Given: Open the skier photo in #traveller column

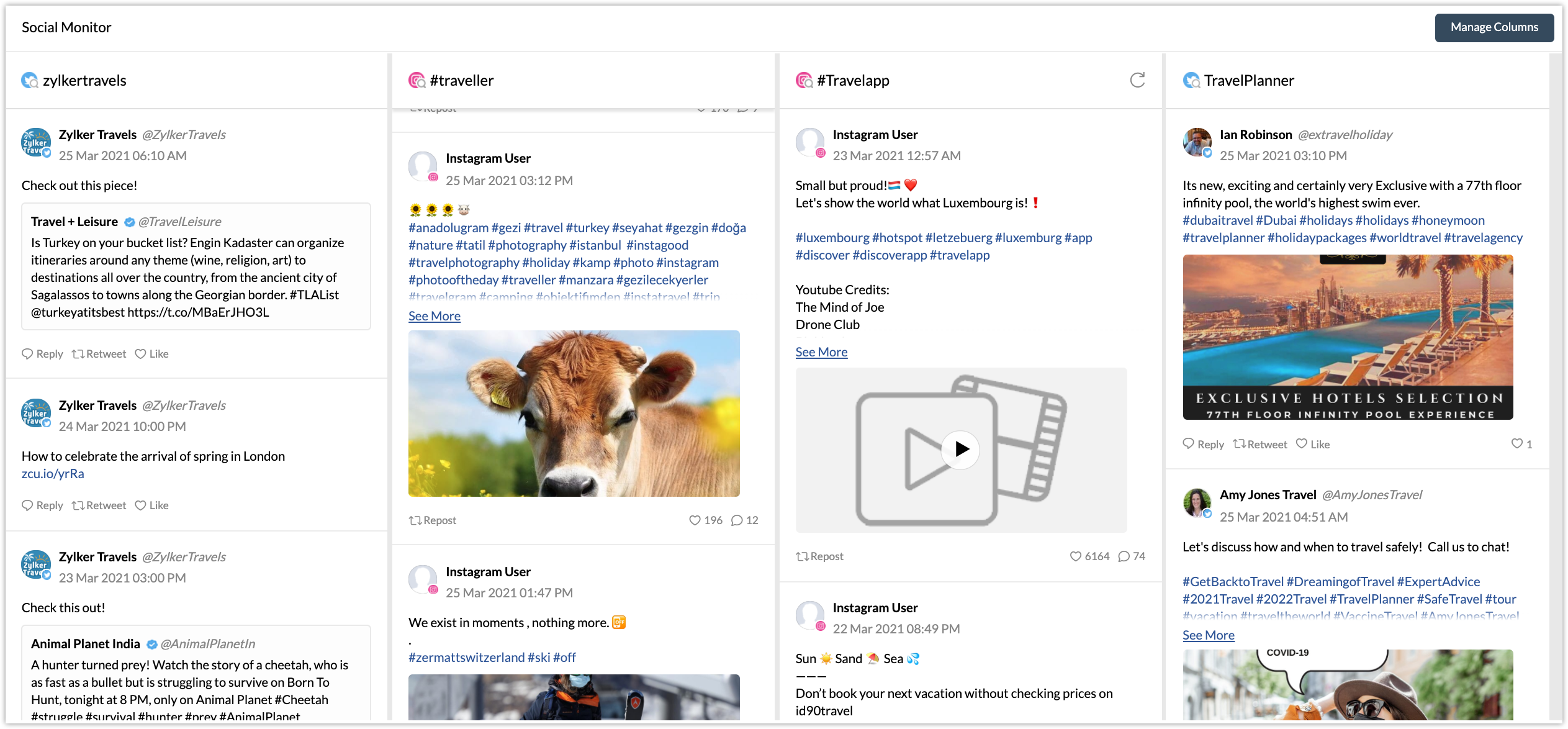Looking at the screenshot, I should (574, 697).
